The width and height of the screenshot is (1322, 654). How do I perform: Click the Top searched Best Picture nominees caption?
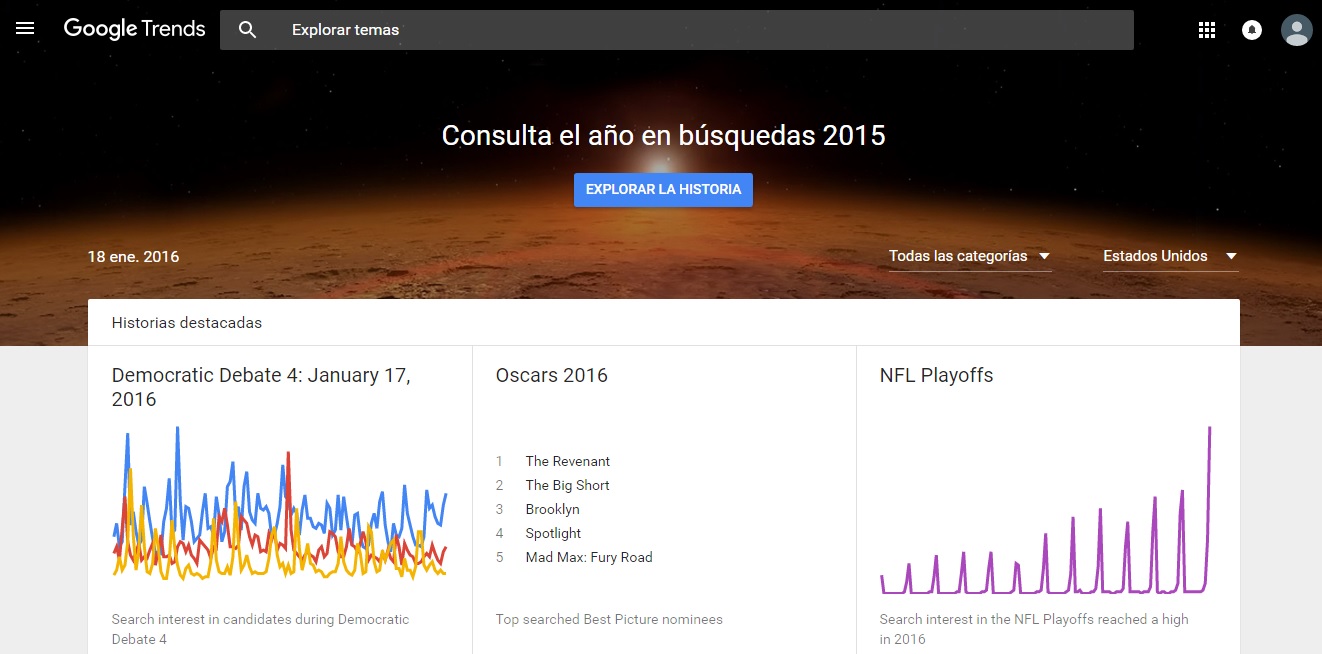pyautogui.click(x=609, y=619)
